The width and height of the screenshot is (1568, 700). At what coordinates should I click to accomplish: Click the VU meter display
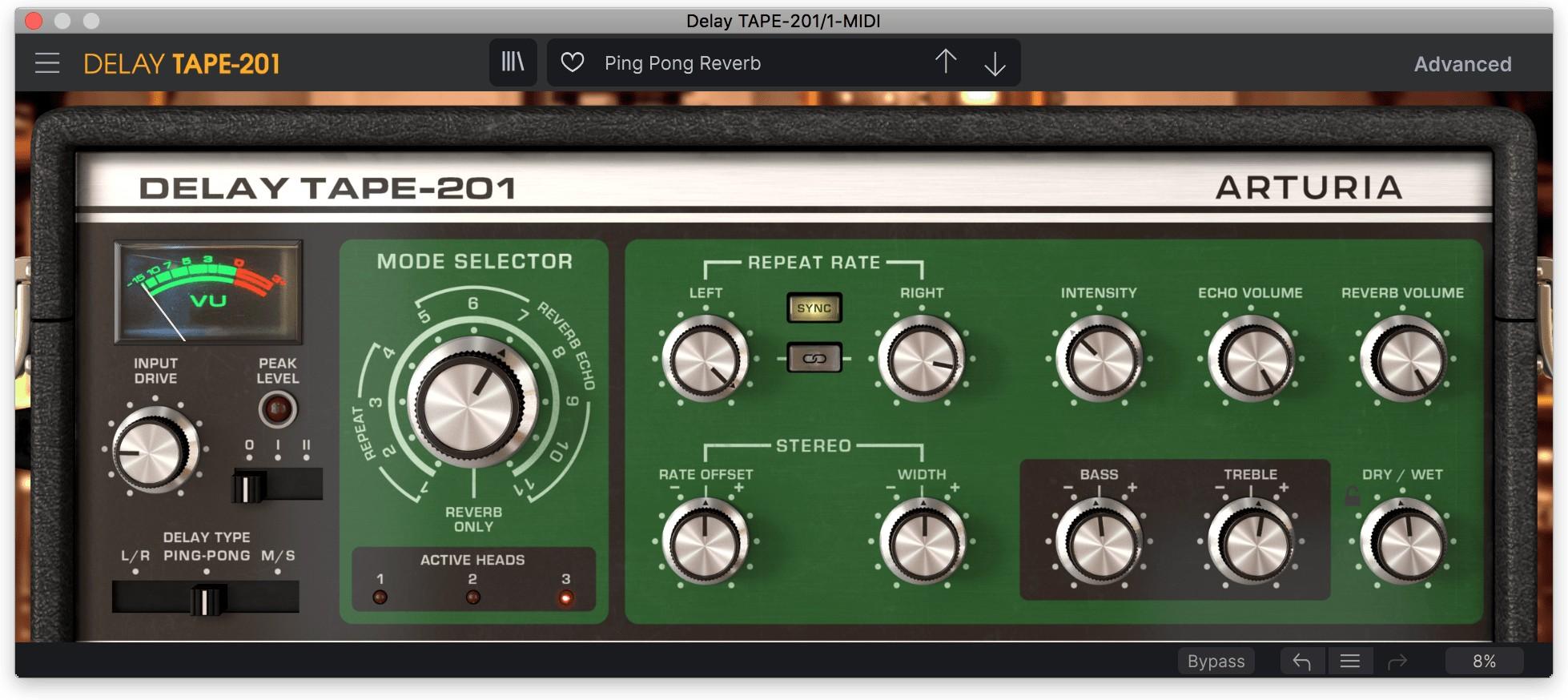[x=208, y=292]
